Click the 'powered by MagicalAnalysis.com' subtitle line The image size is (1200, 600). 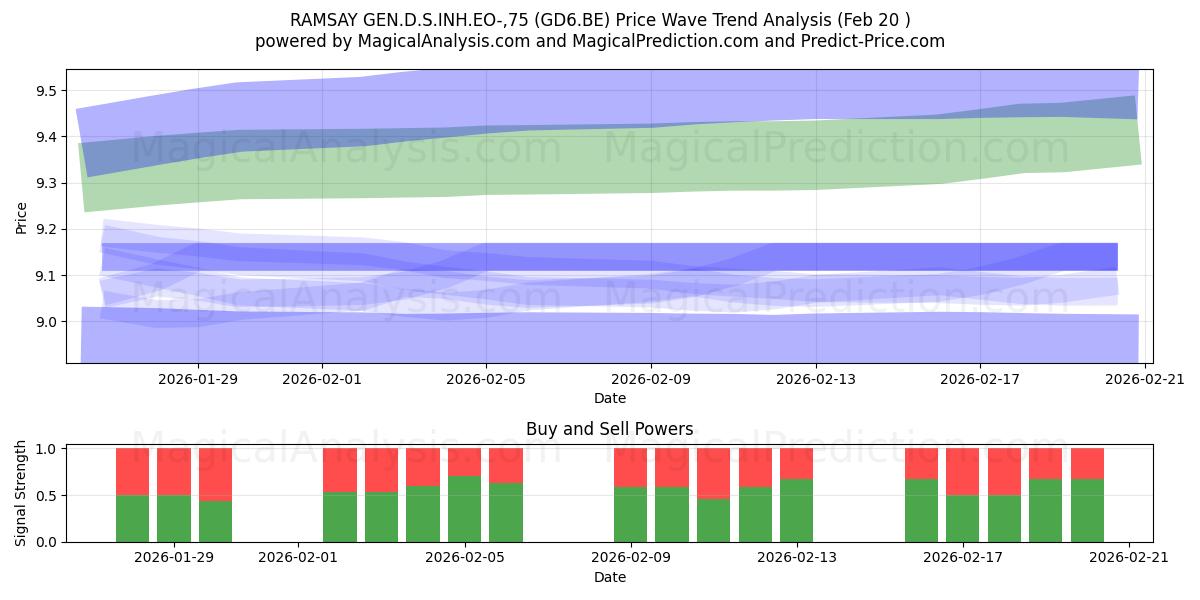click(x=600, y=41)
